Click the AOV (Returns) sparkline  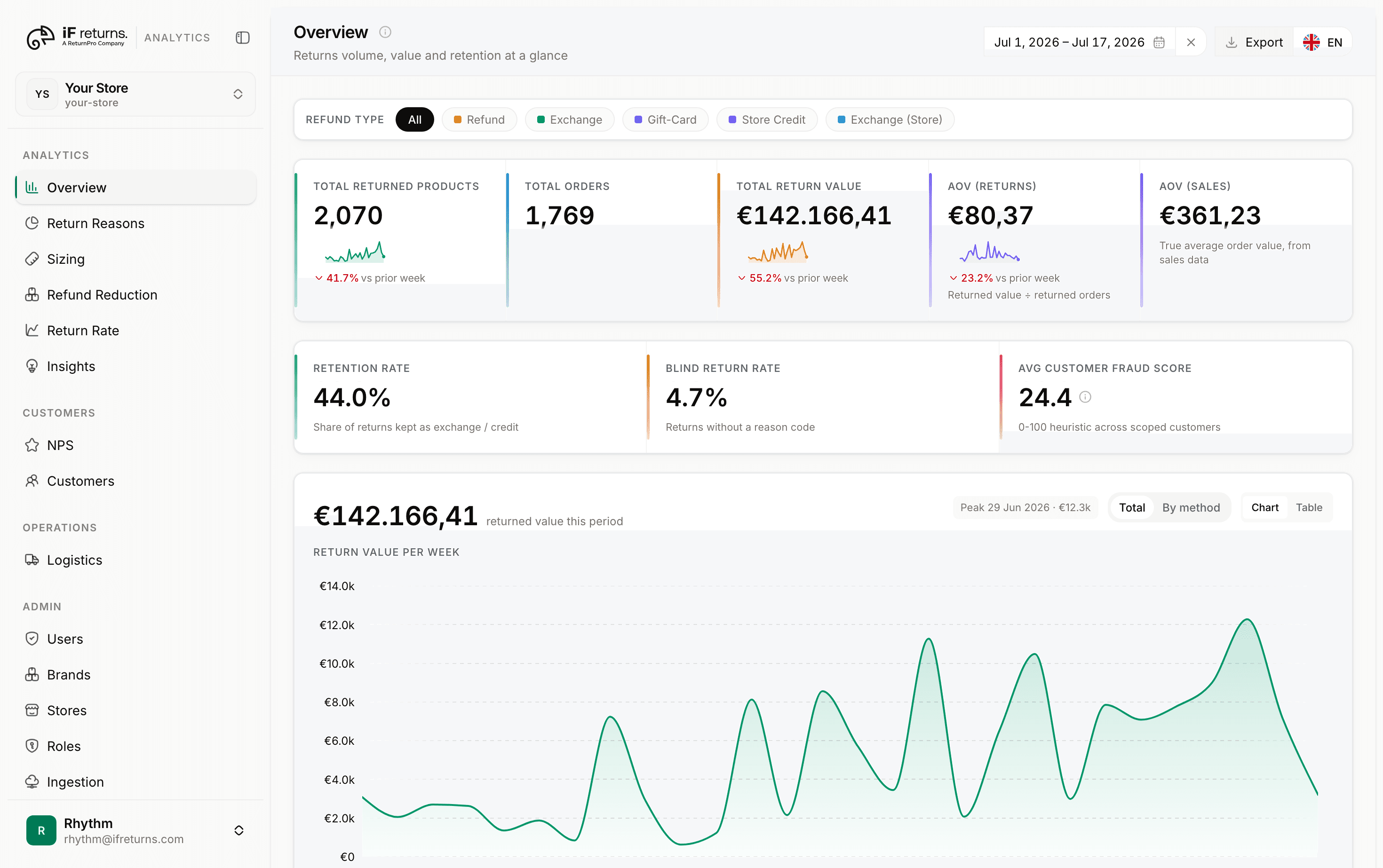[990, 252]
